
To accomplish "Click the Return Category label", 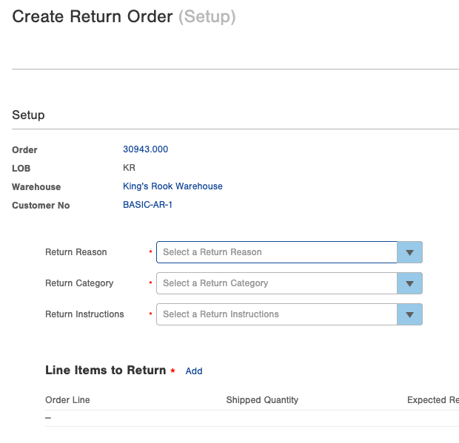I will pos(79,283).
